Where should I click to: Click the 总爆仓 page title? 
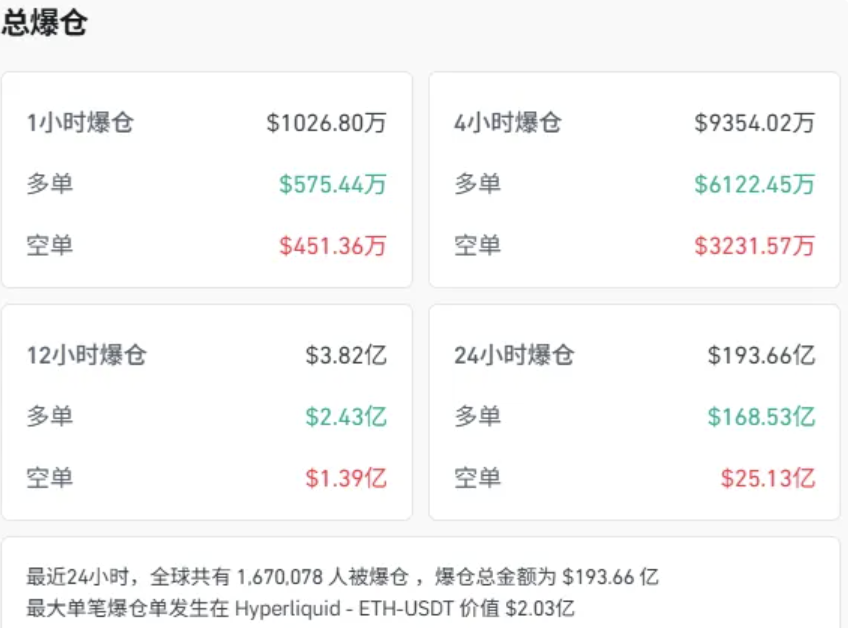46,22
